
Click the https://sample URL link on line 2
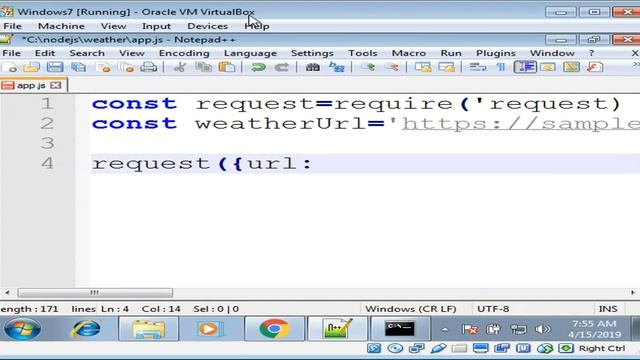(520, 124)
